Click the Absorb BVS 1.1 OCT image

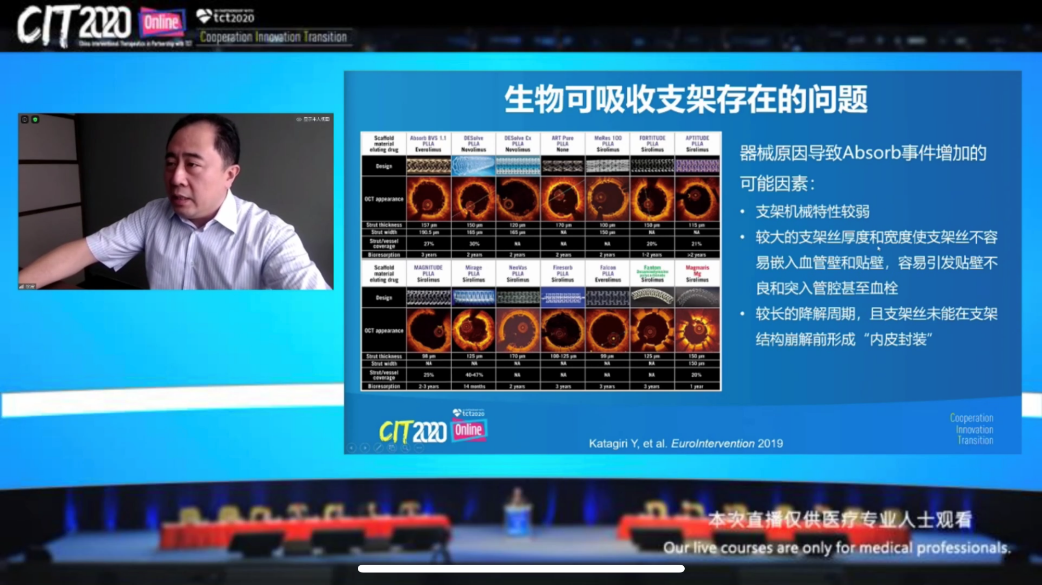tap(428, 200)
